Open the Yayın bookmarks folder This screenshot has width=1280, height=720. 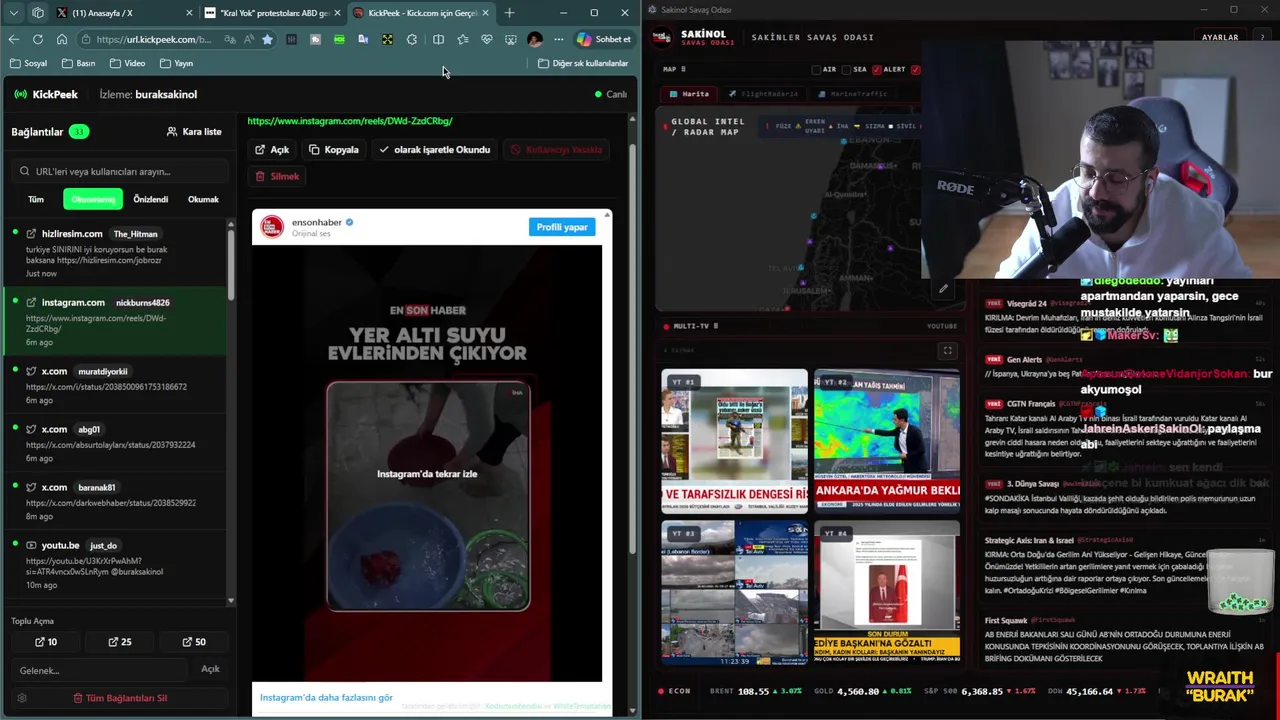(x=176, y=63)
